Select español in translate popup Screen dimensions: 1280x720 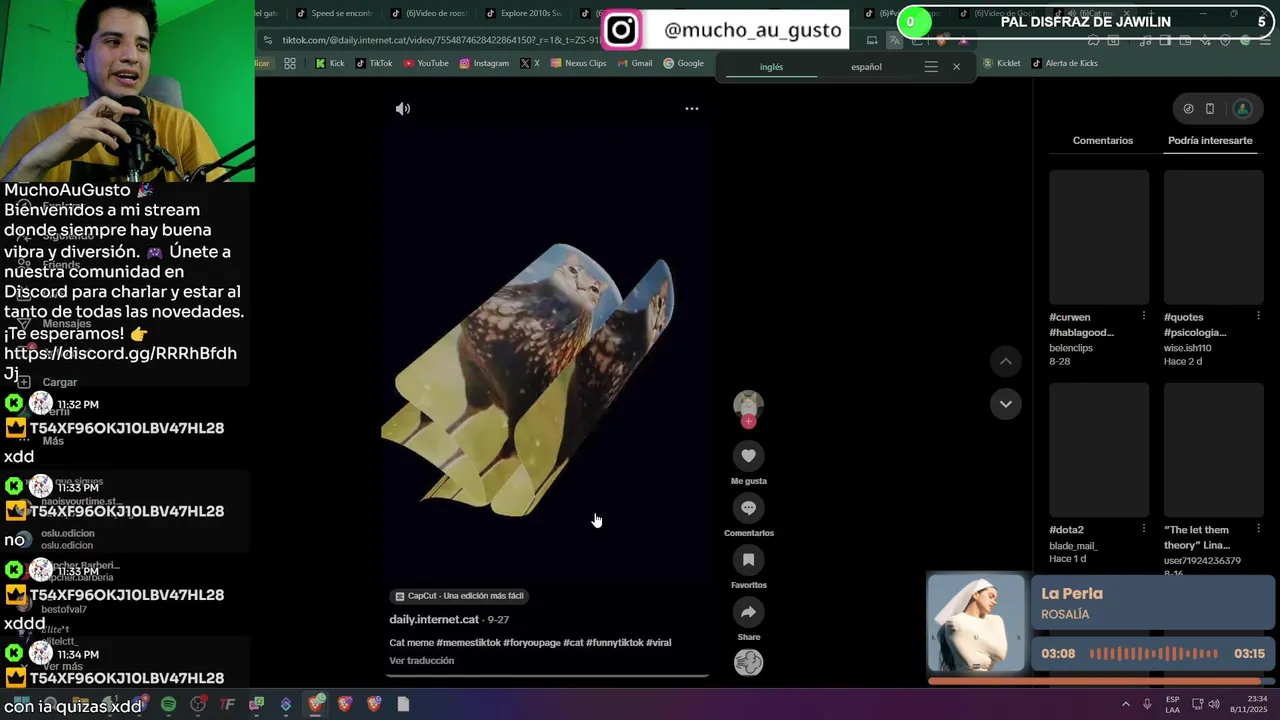click(866, 67)
